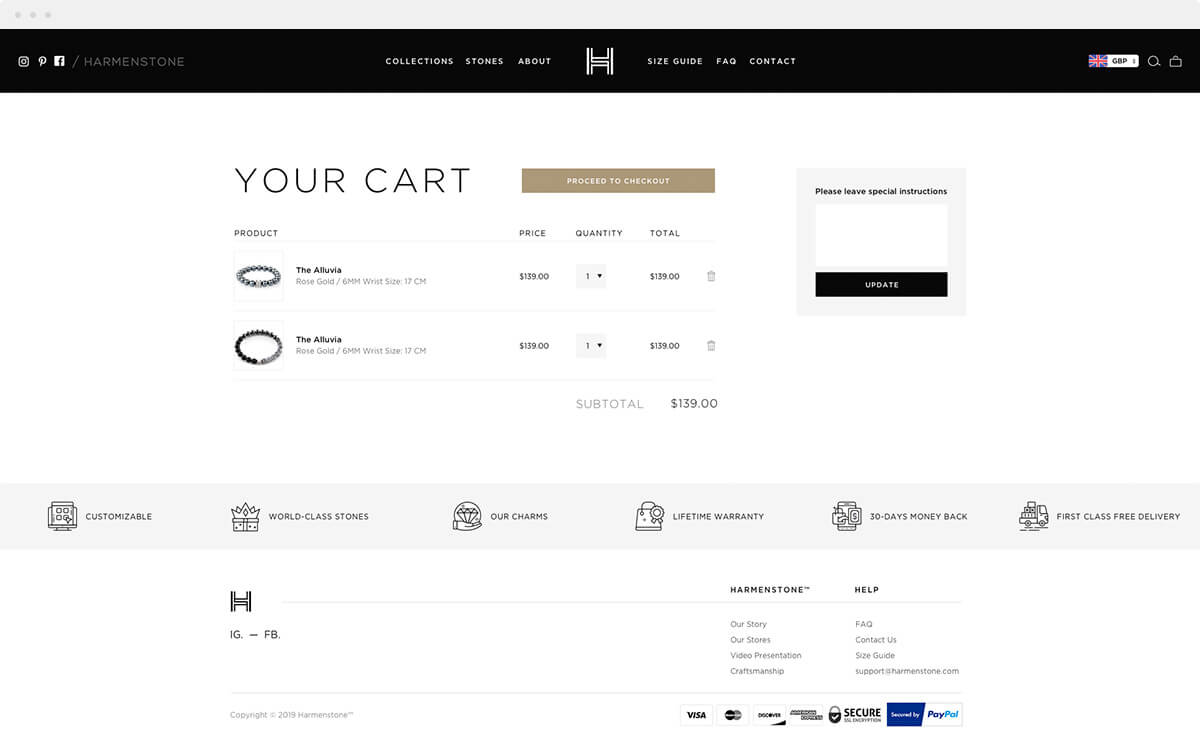Open Craftsmanship footer link
Image resolution: width=1200 pixels, height=737 pixels.
tap(757, 671)
